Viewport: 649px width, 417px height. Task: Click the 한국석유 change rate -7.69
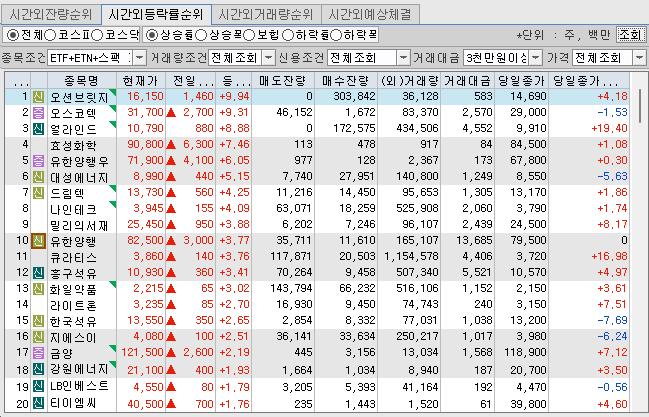(x=612, y=321)
